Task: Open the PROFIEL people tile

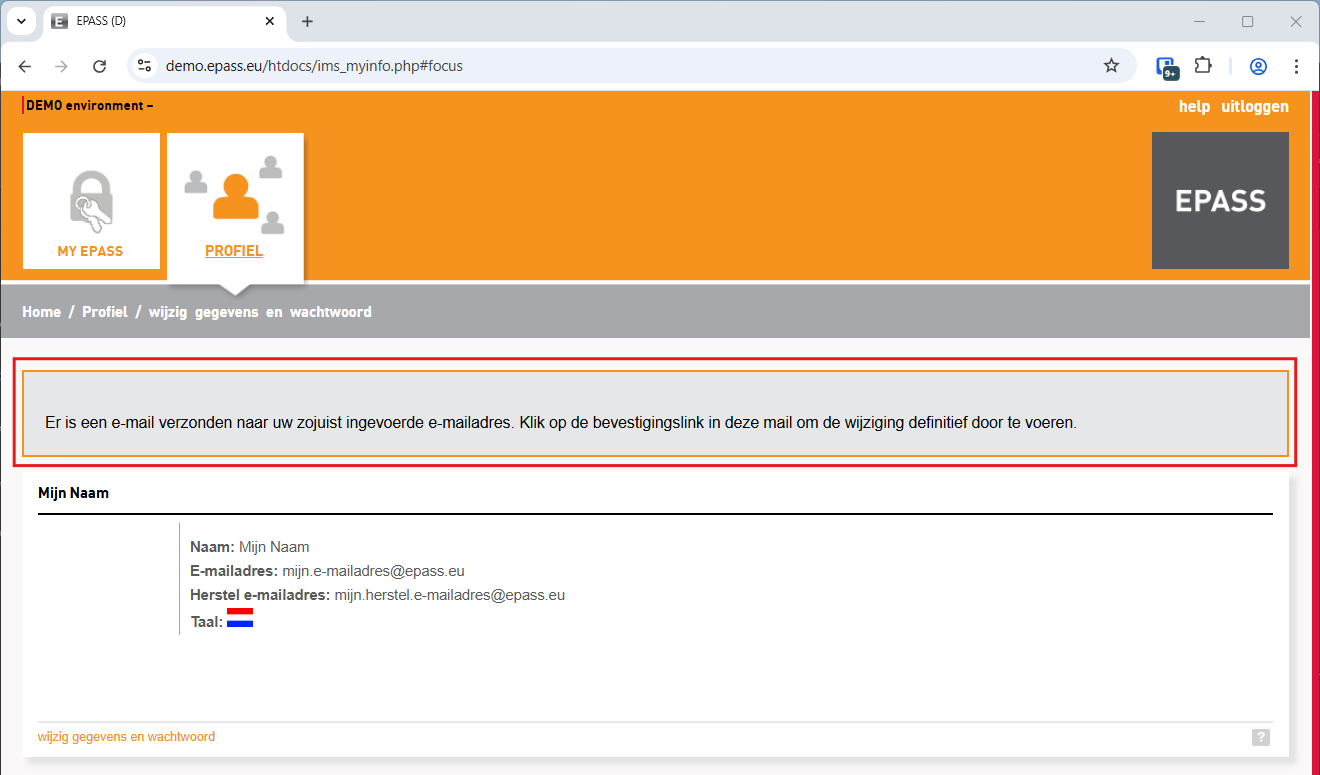Action: pyautogui.click(x=235, y=207)
